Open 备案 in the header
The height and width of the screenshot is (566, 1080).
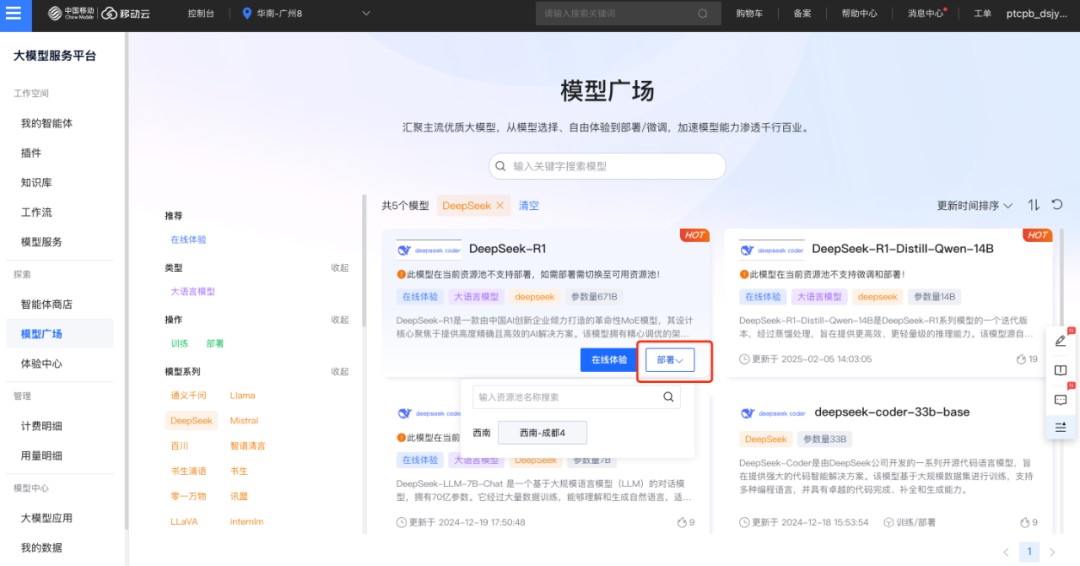[802, 14]
